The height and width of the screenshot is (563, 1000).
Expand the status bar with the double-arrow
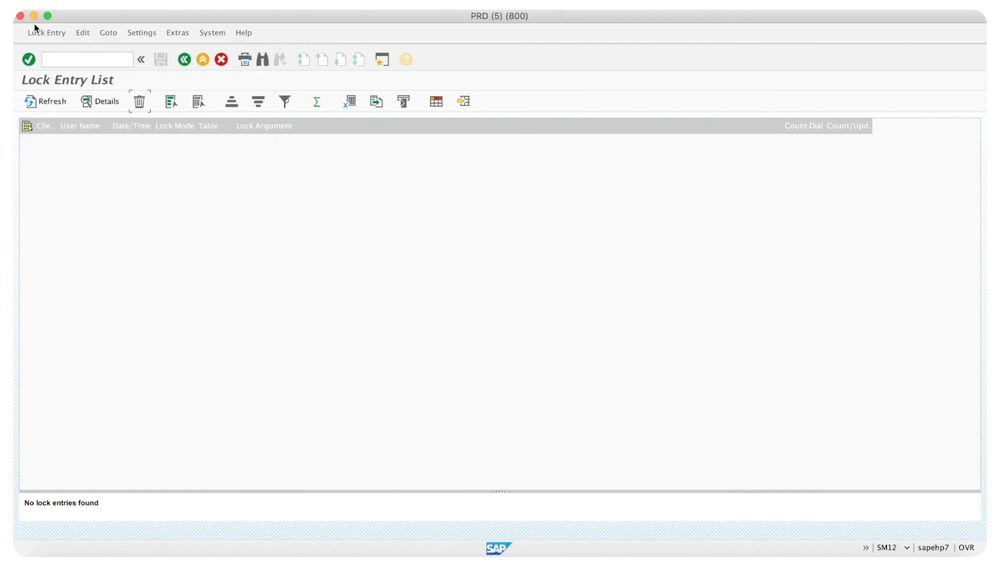point(865,548)
